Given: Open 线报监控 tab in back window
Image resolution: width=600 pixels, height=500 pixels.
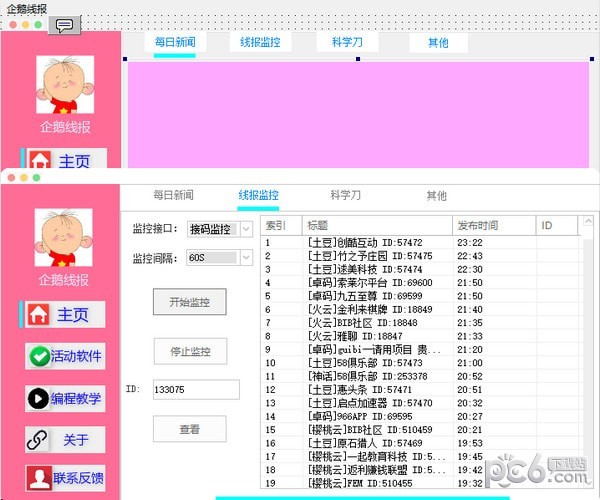Looking at the screenshot, I should 260,42.
